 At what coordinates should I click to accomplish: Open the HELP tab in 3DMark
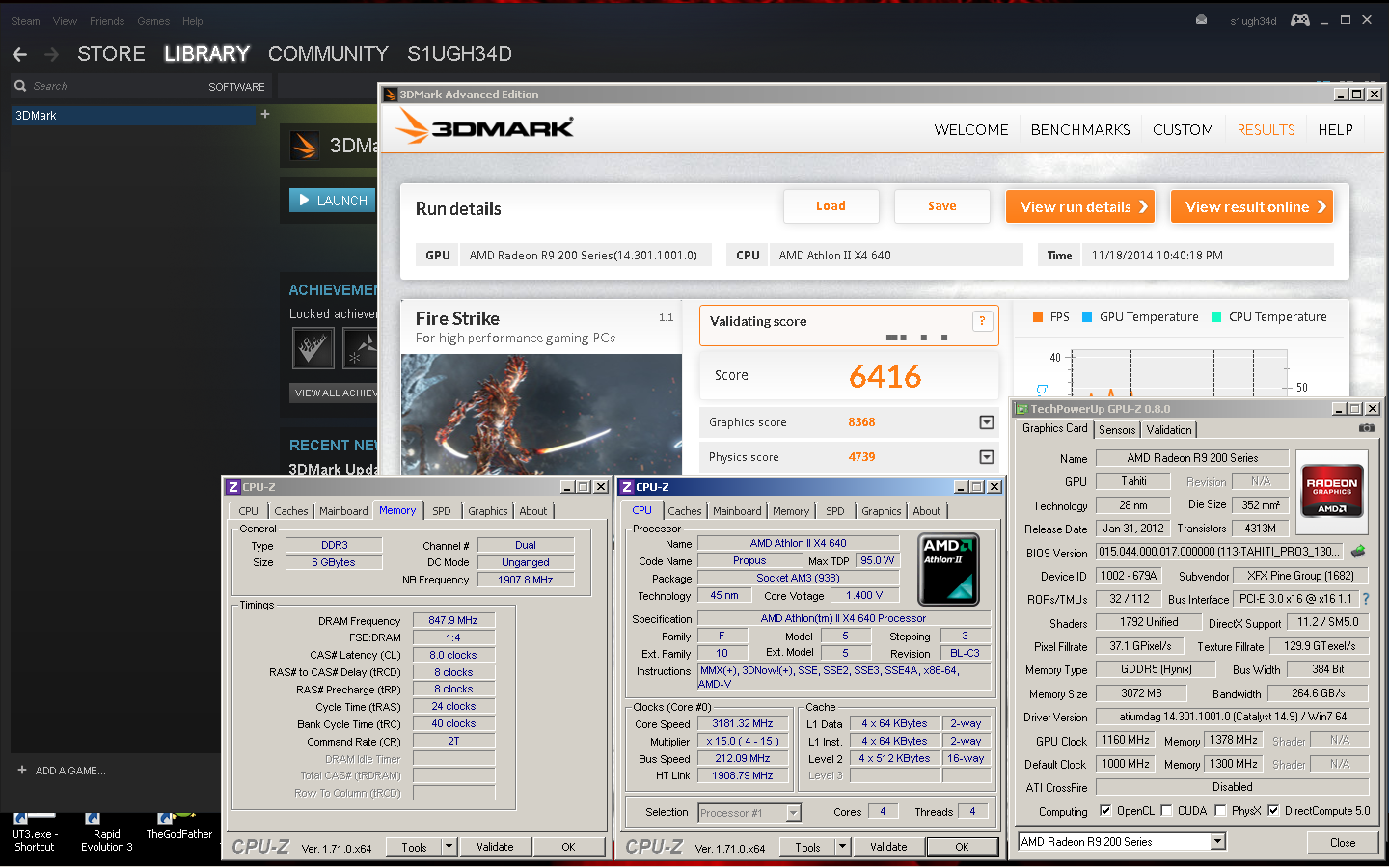click(1335, 129)
